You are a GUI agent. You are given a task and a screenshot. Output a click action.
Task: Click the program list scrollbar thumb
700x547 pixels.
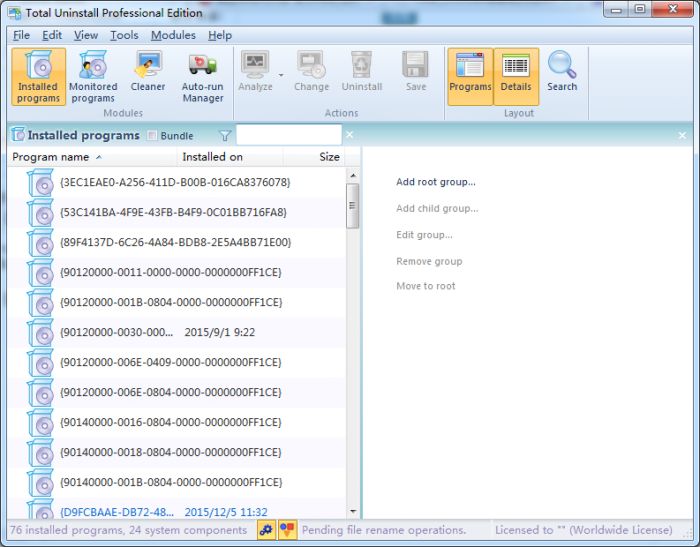pos(353,206)
